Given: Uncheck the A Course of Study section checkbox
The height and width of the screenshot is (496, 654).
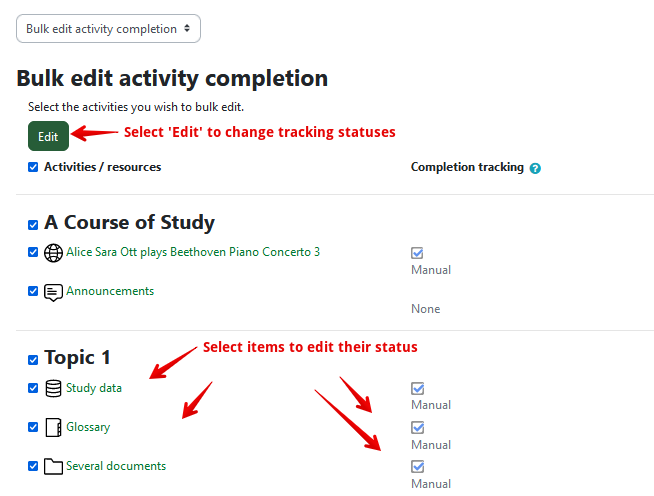Looking at the screenshot, I should tap(33, 224).
